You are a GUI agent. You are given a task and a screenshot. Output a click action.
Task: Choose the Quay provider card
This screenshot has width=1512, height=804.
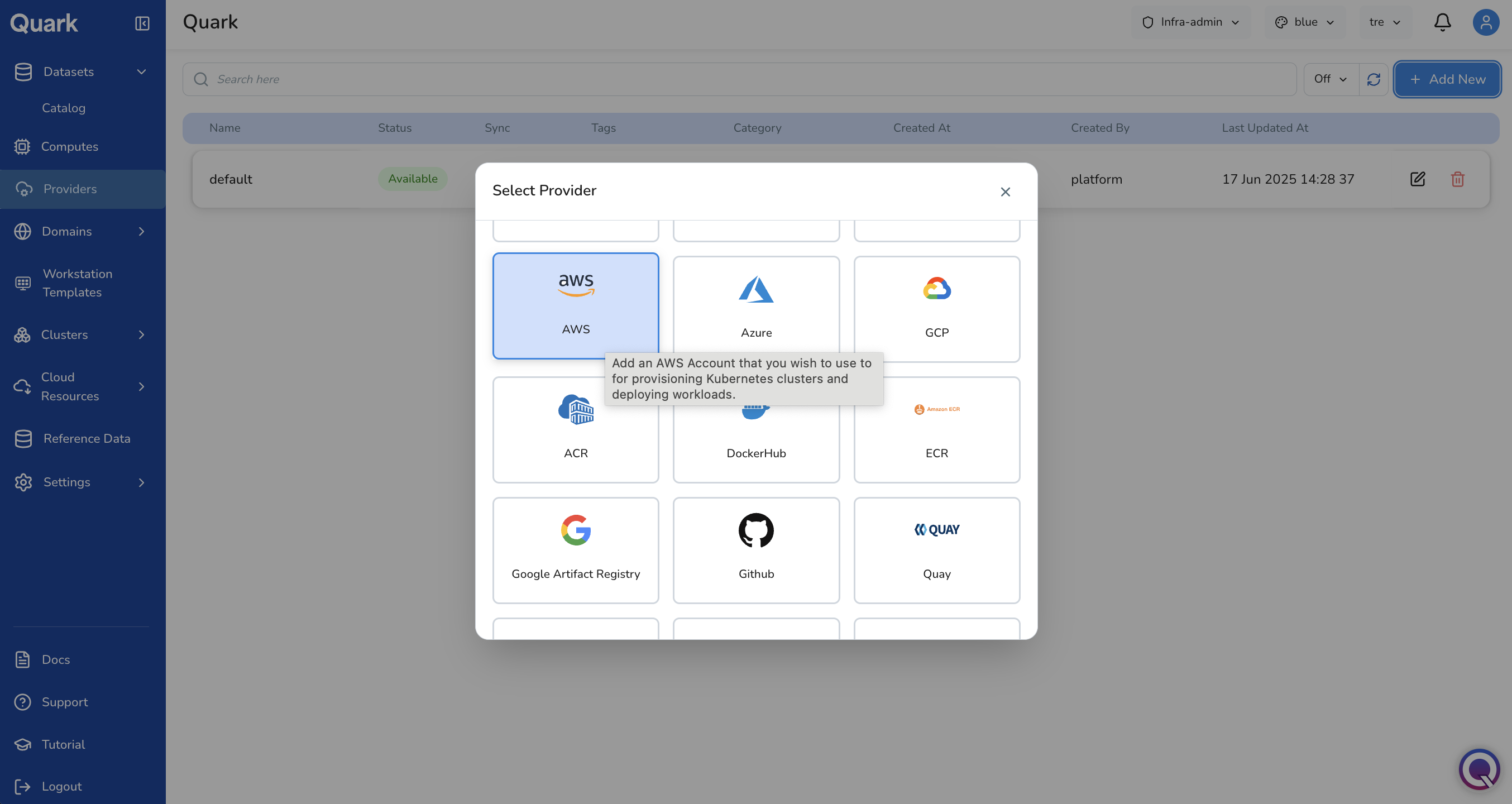[937, 551]
